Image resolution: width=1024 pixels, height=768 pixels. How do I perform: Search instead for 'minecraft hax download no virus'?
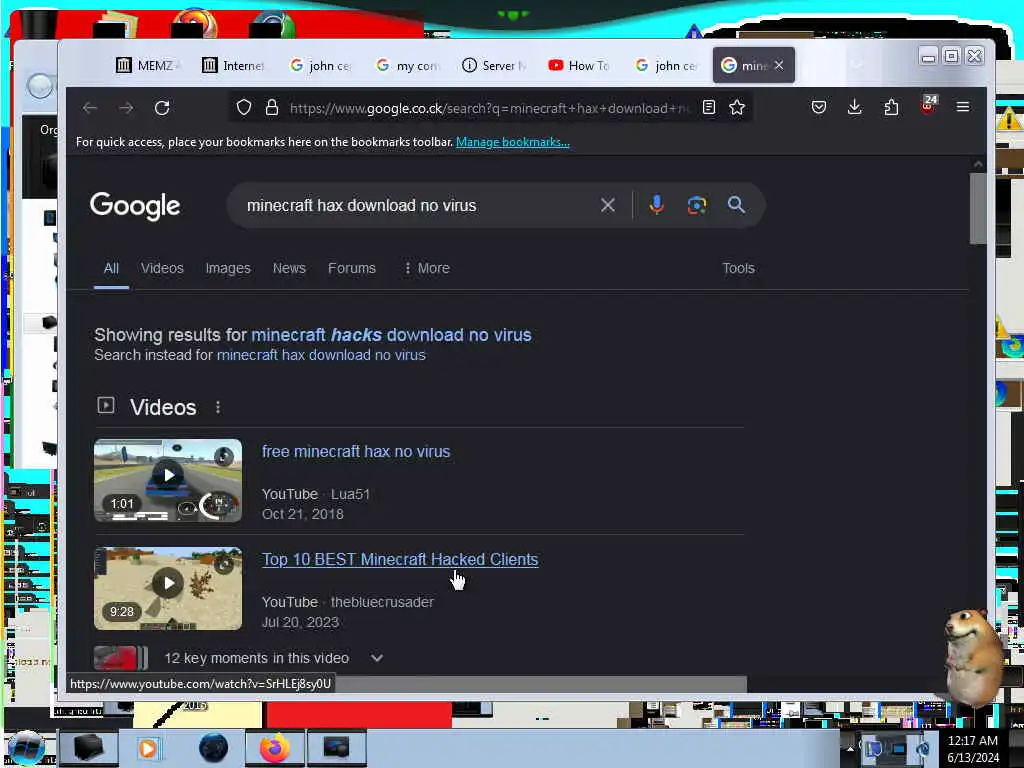[x=321, y=355]
